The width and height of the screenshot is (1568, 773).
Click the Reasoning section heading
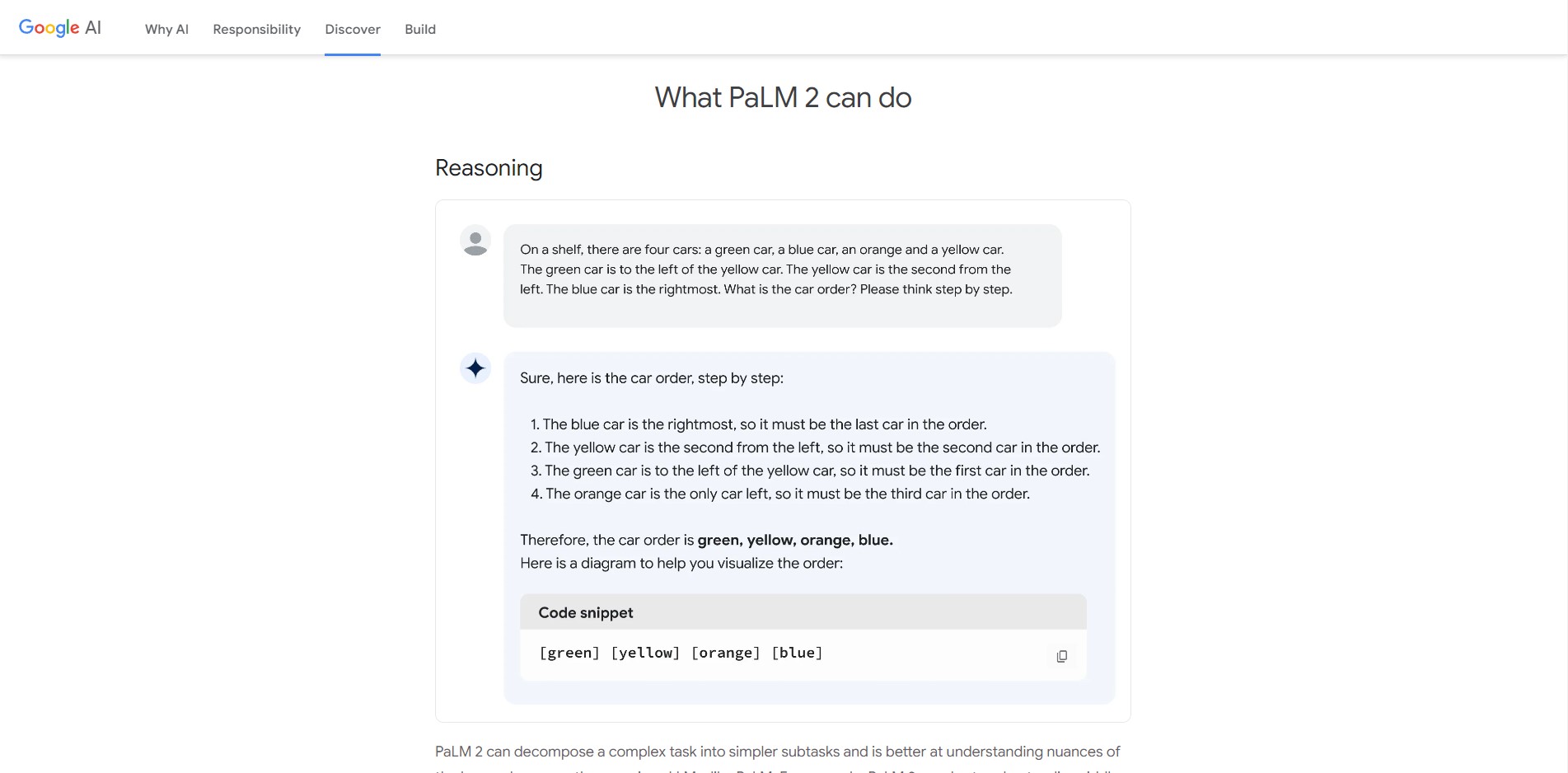[489, 168]
